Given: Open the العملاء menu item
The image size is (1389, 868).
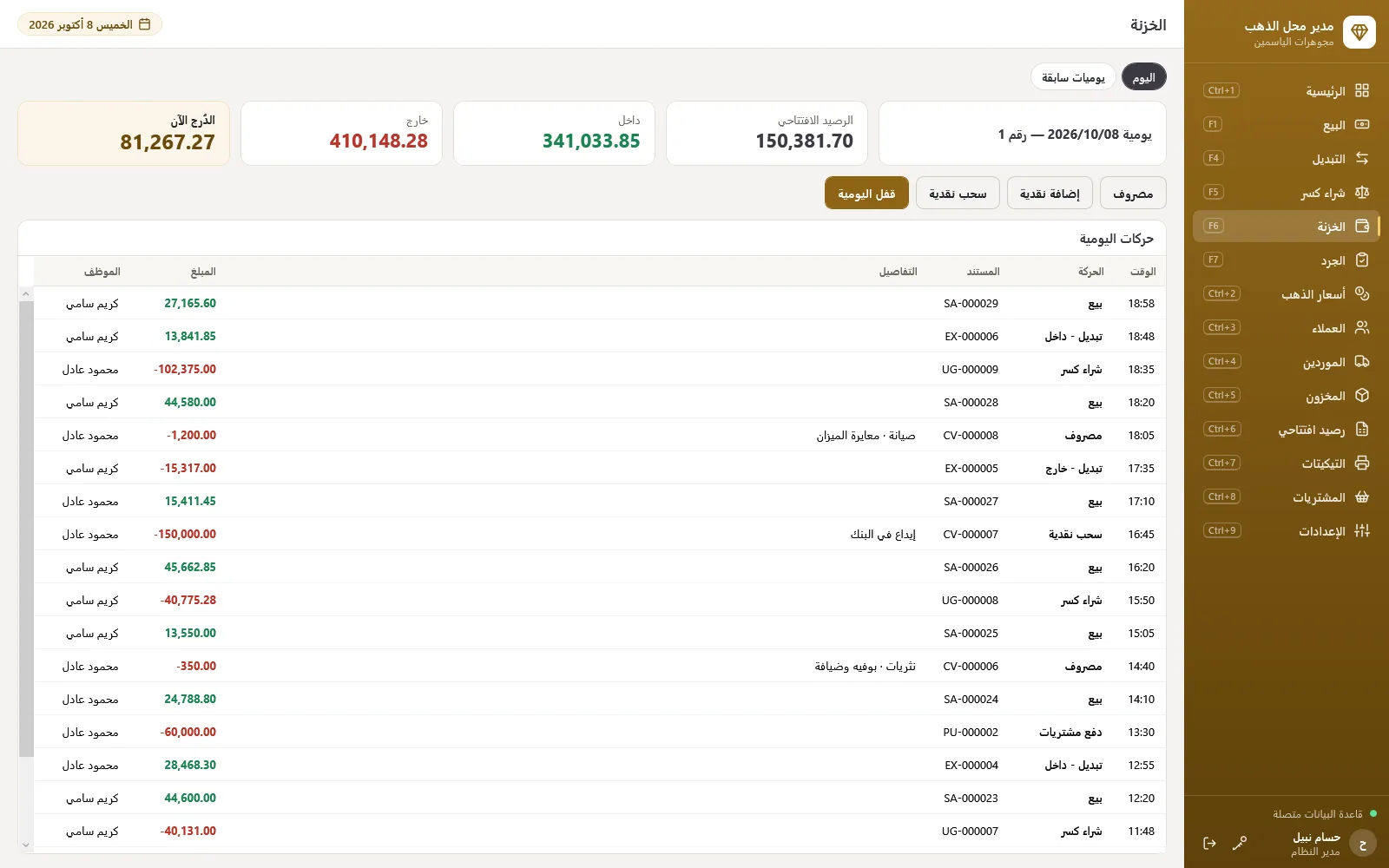Looking at the screenshot, I should [x=1286, y=327].
